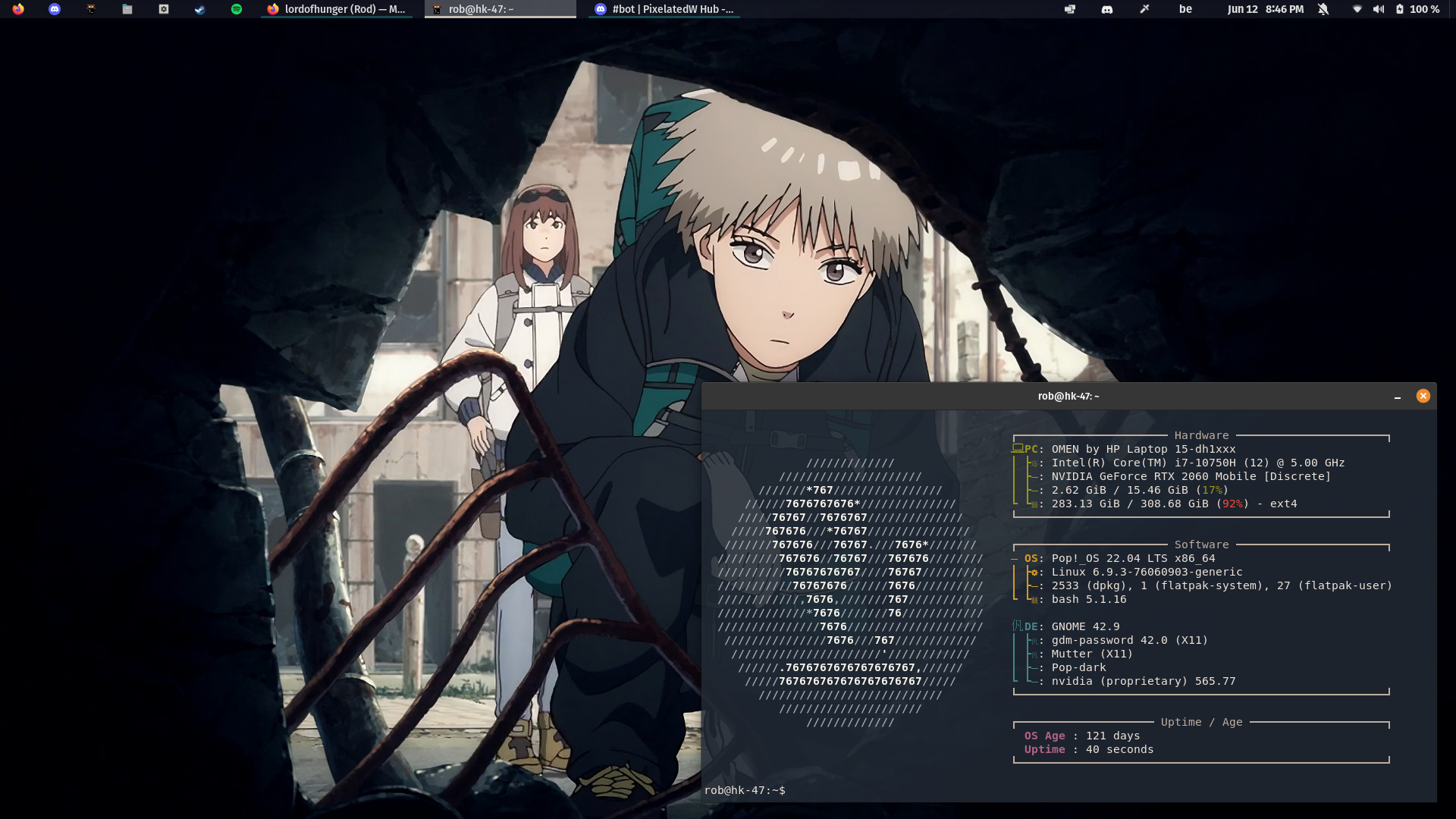
Task: Launch Firefox from the top panel launcher
Action: tap(18, 9)
